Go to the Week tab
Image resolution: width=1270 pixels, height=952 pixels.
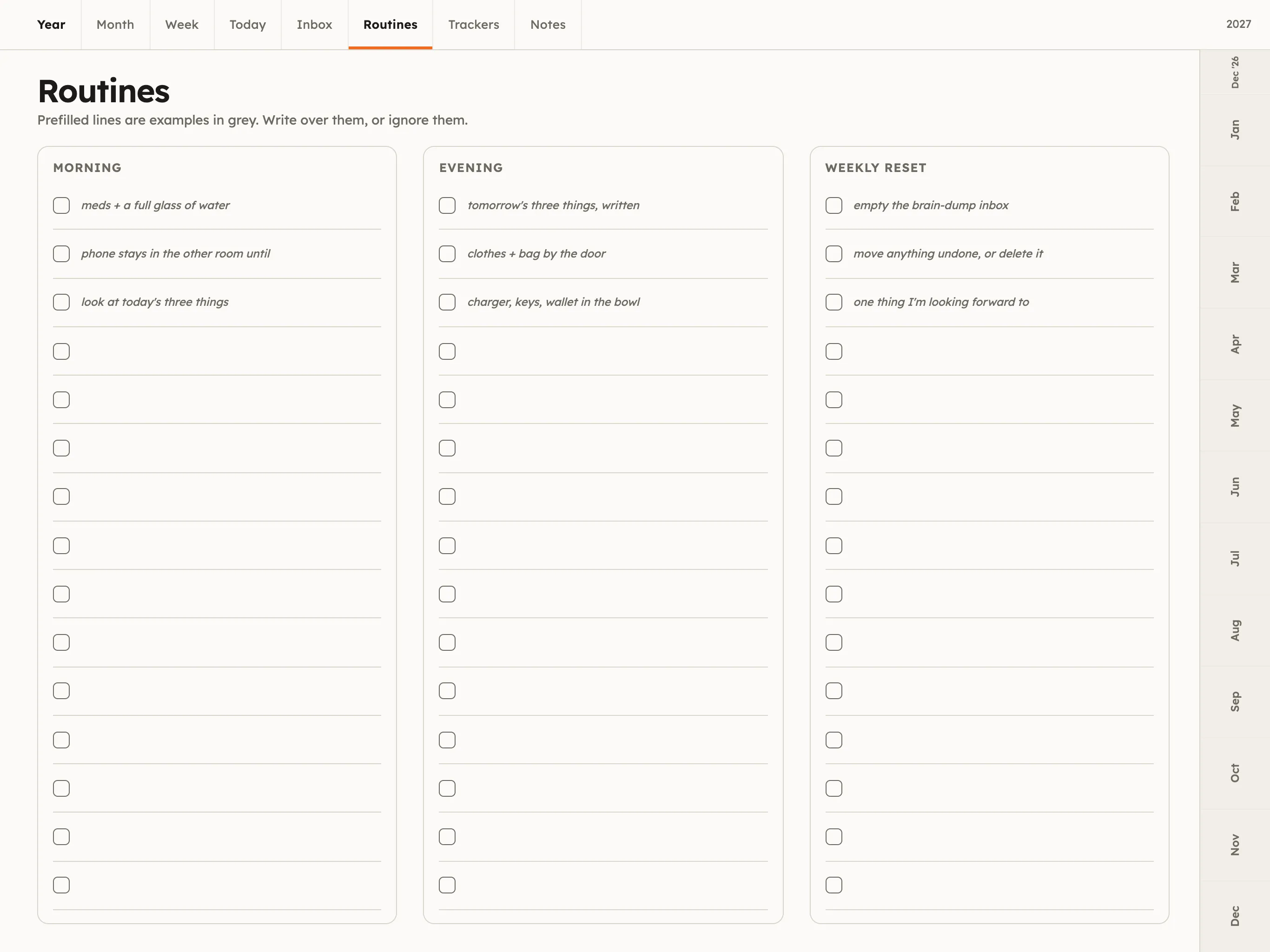(182, 25)
